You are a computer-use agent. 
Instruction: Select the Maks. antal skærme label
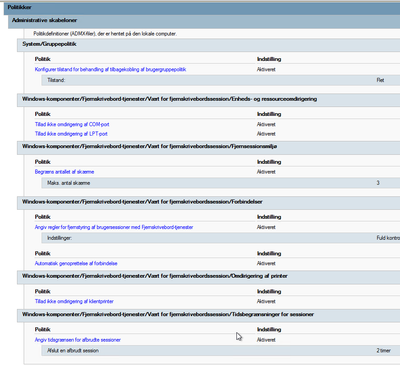(x=69, y=183)
